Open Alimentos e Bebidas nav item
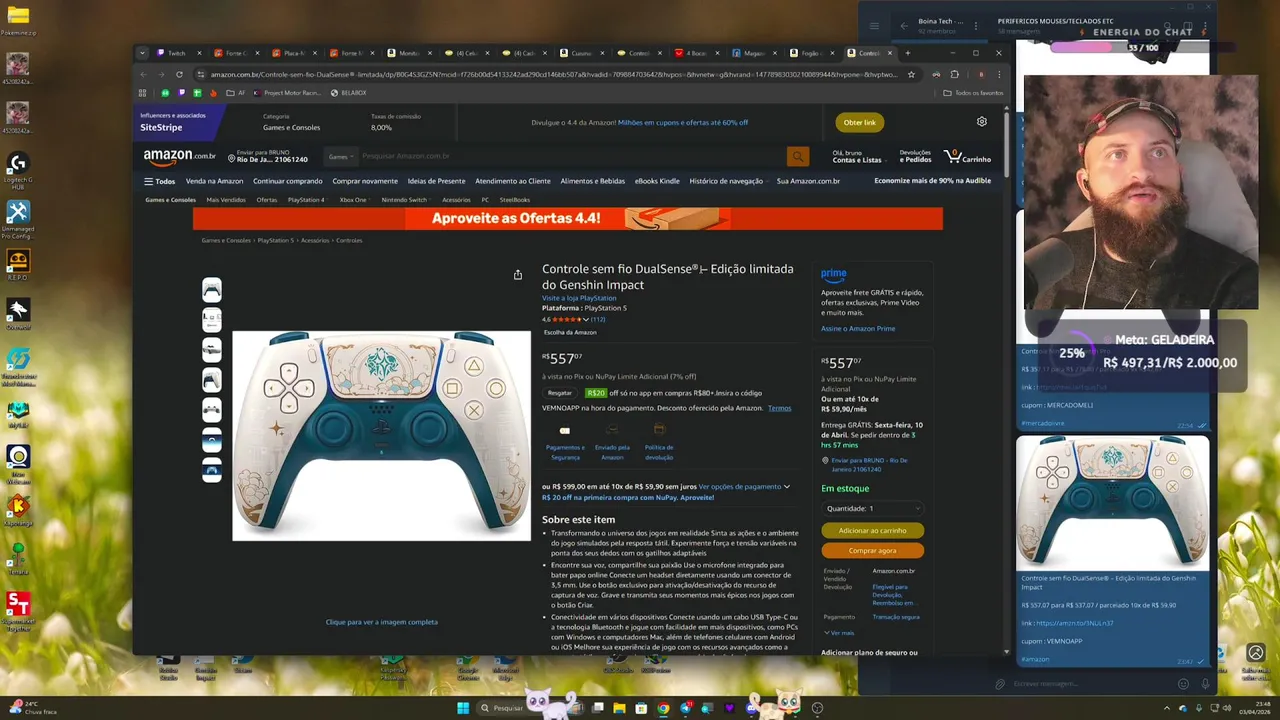Image resolution: width=1280 pixels, height=720 pixels. [x=593, y=181]
